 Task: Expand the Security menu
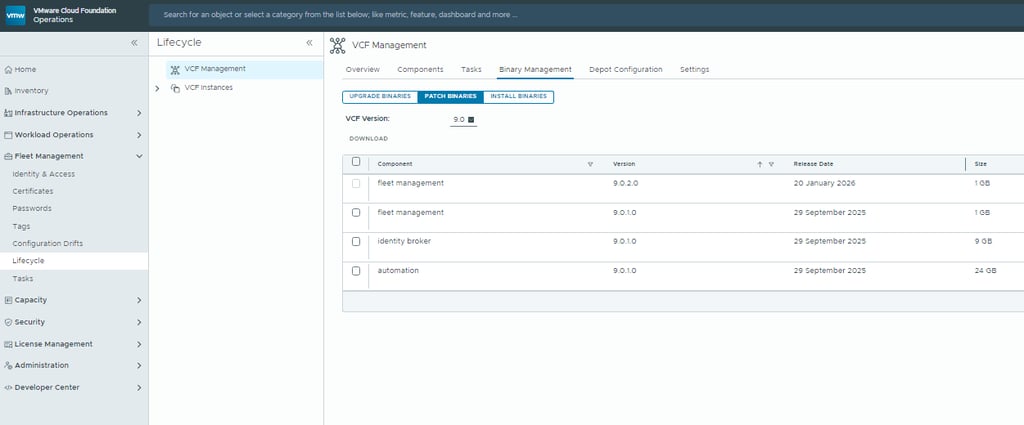[139, 323]
